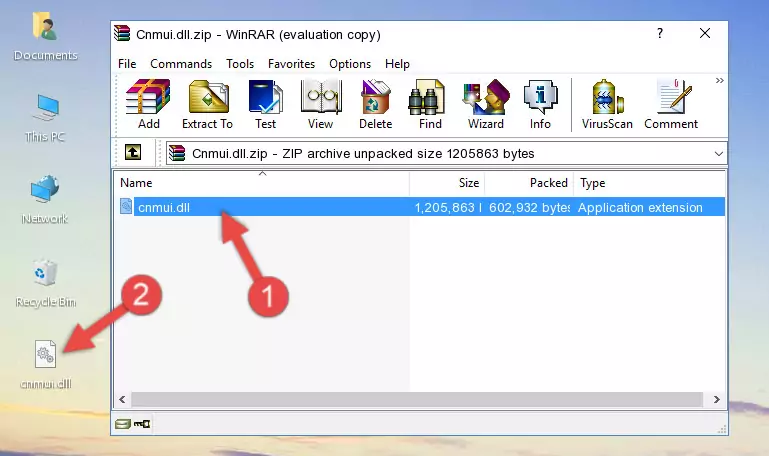Screen dimensions: 769x456
Task: Open the Options menu
Action: pos(350,64)
